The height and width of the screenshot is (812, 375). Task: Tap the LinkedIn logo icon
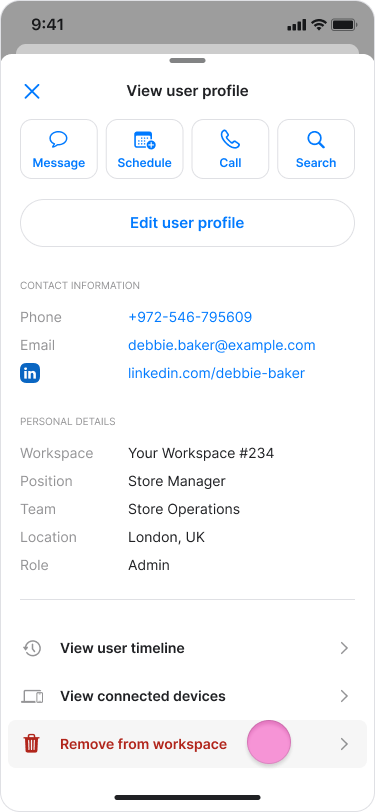coord(30,373)
